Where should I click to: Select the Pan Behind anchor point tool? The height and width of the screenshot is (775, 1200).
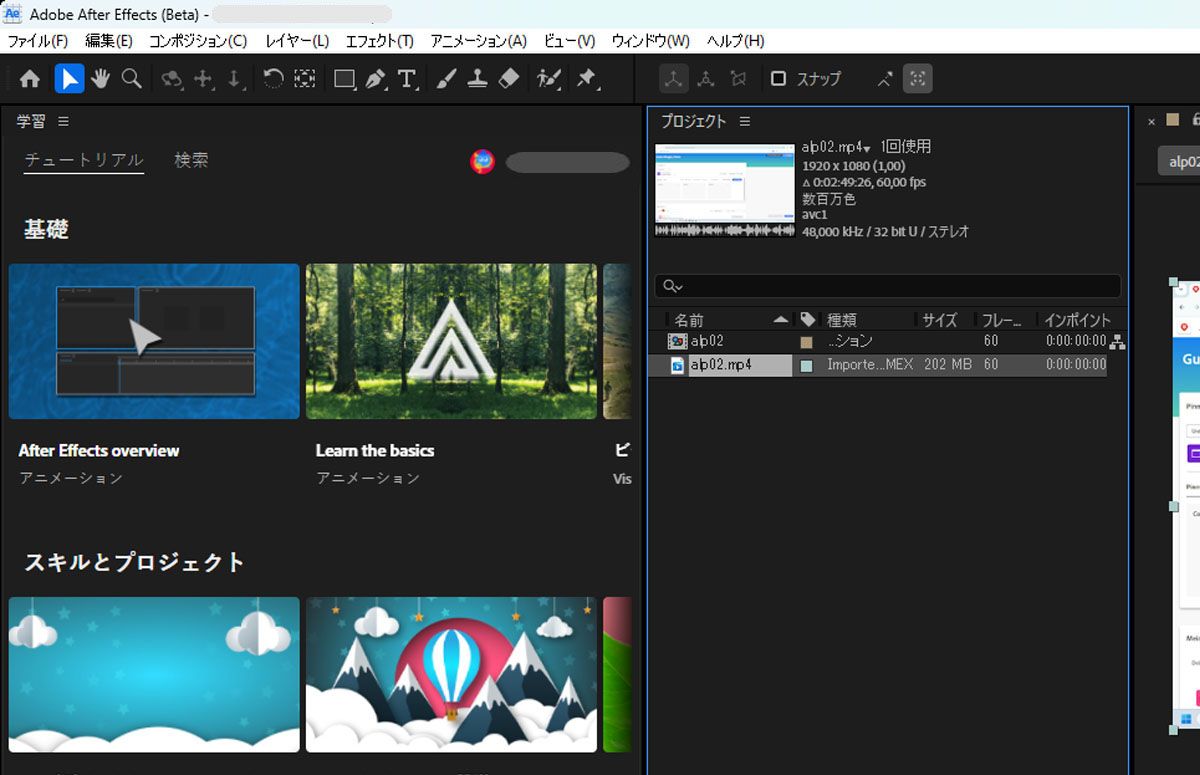(305, 78)
